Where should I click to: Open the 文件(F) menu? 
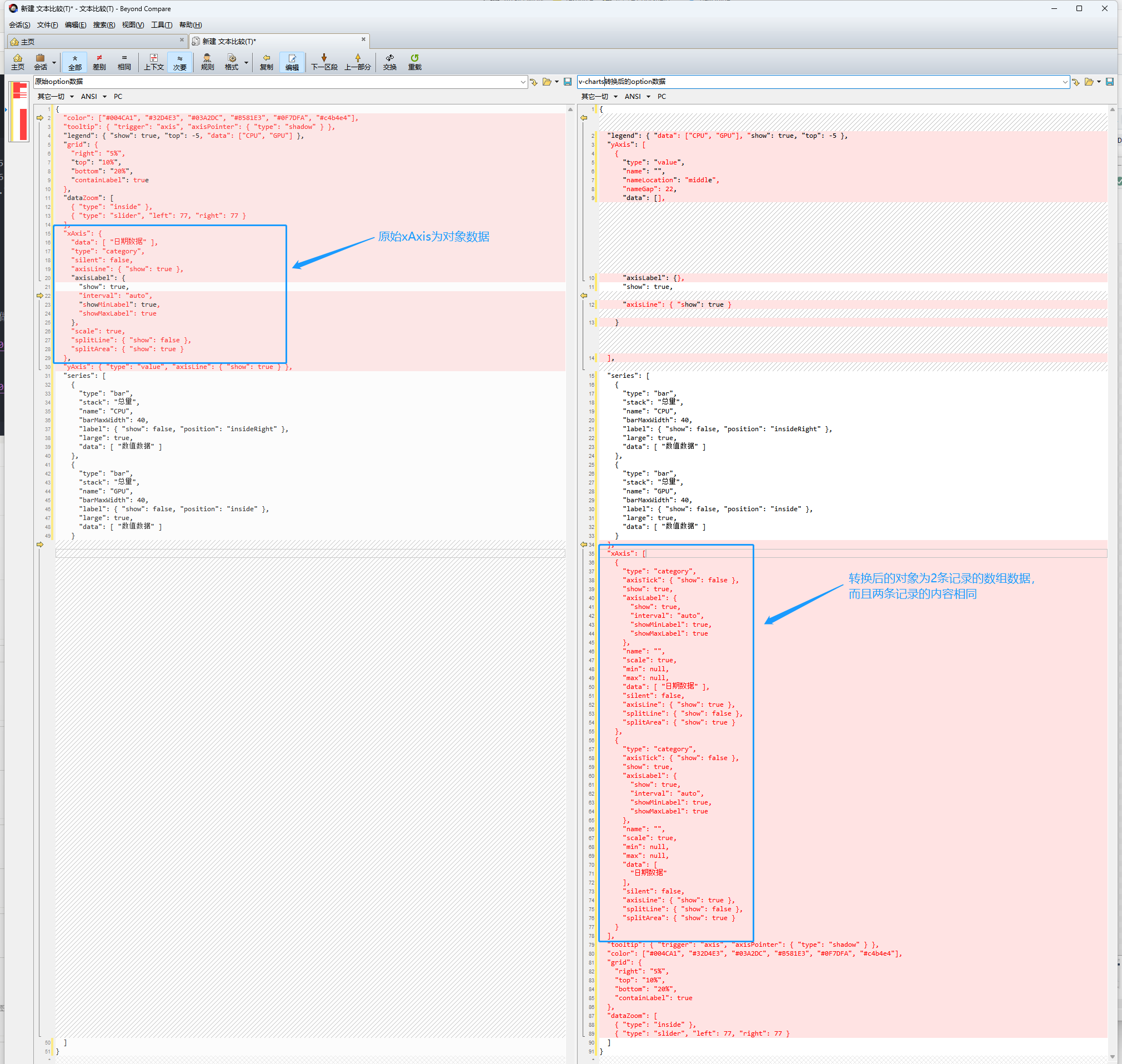click(47, 25)
